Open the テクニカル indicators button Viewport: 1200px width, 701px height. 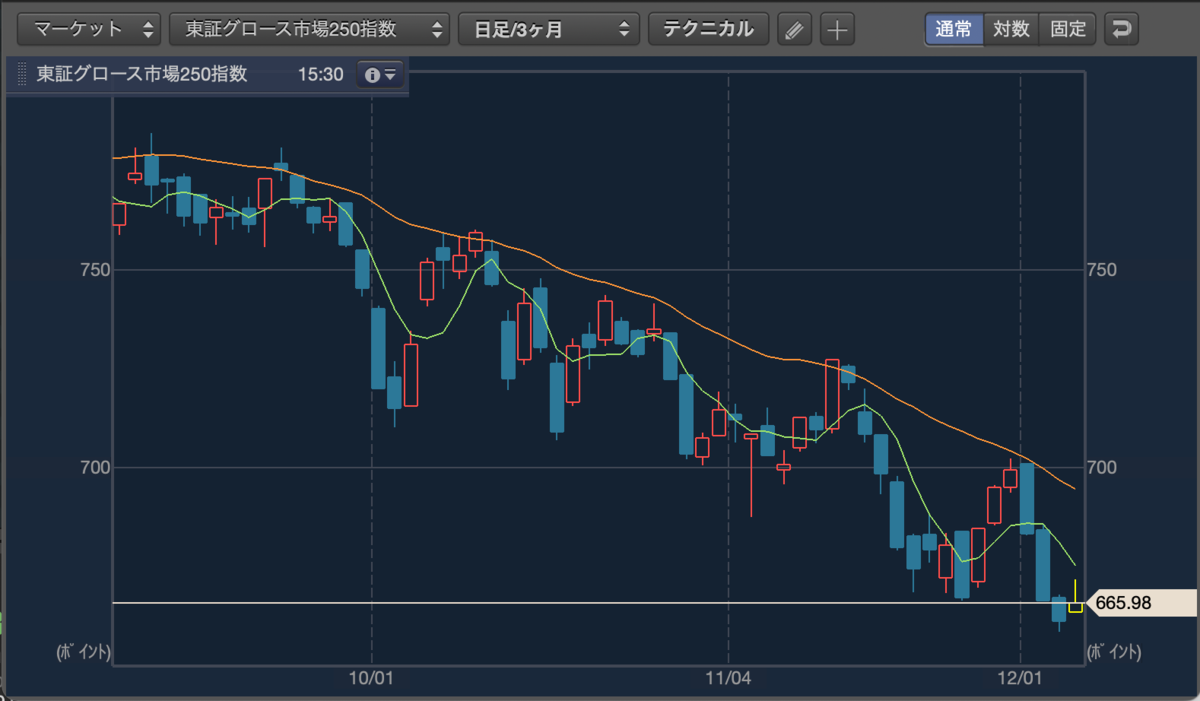pyautogui.click(x=709, y=29)
